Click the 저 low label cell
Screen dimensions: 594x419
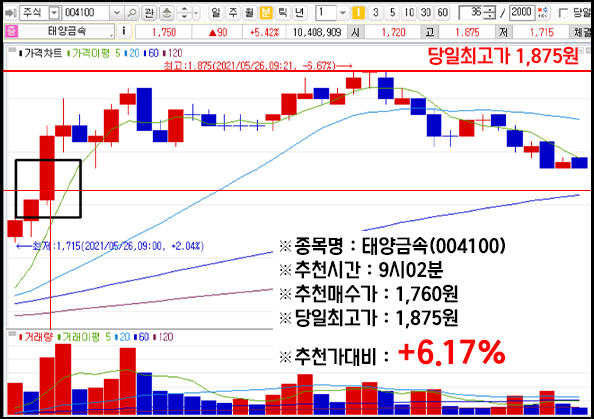pyautogui.click(x=503, y=32)
